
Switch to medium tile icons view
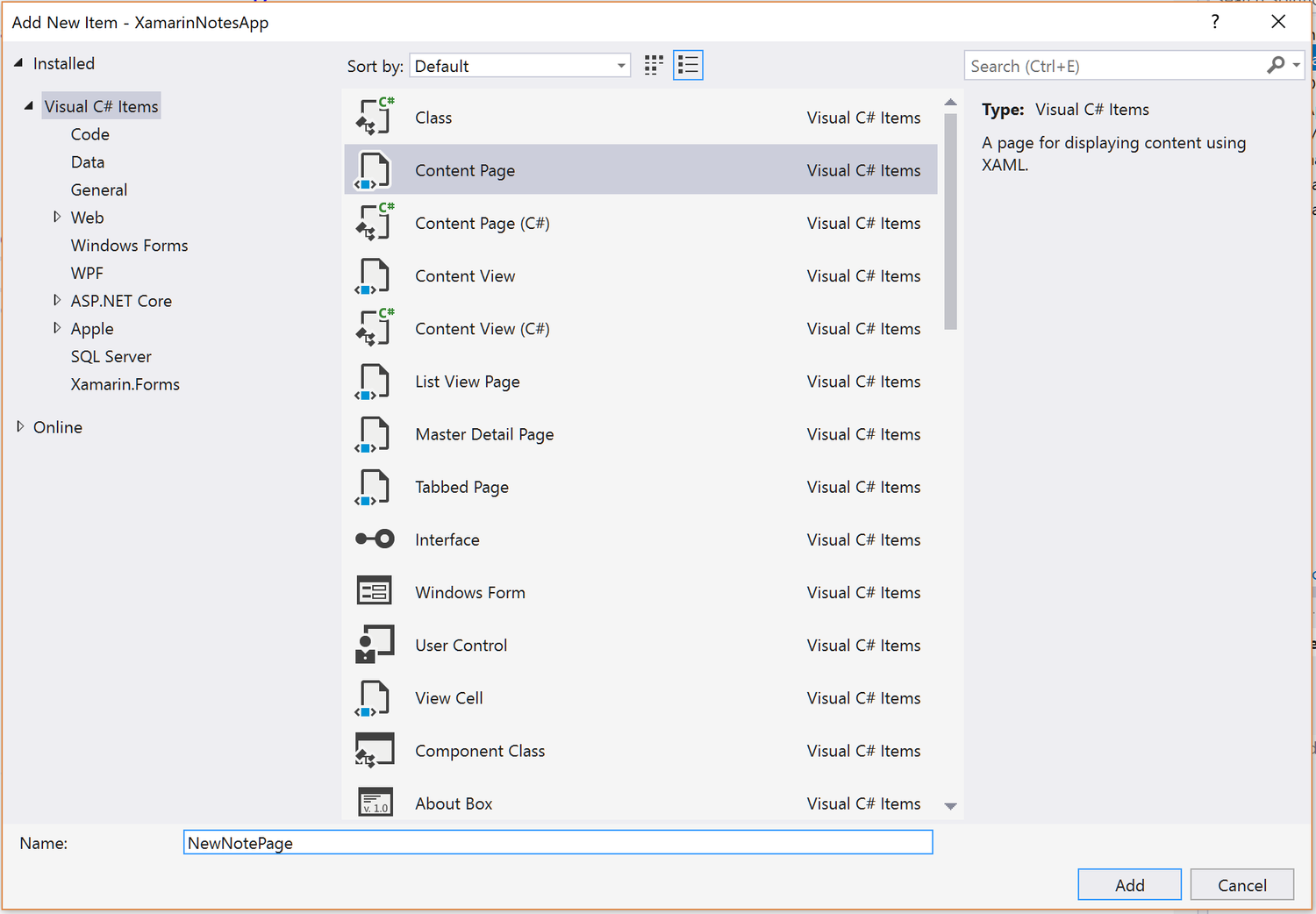(x=653, y=64)
